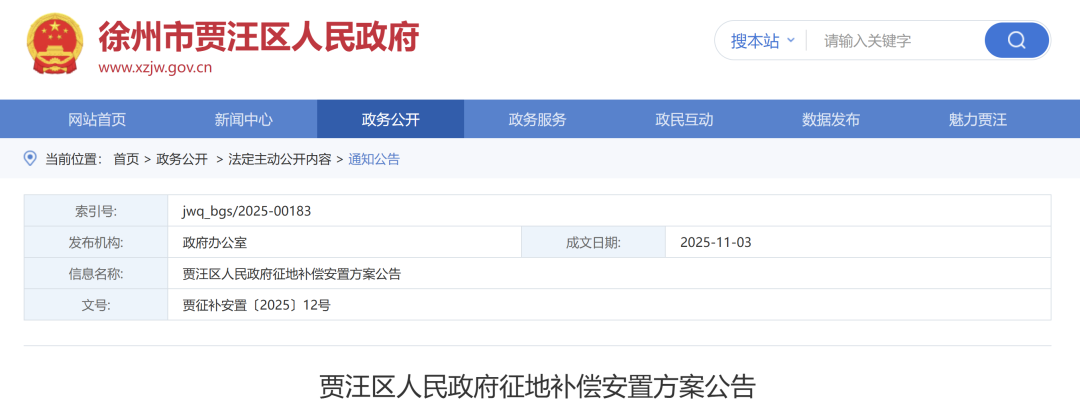Click the 成文日期 label cell
This screenshot has width=1080, height=412.
[x=593, y=243]
